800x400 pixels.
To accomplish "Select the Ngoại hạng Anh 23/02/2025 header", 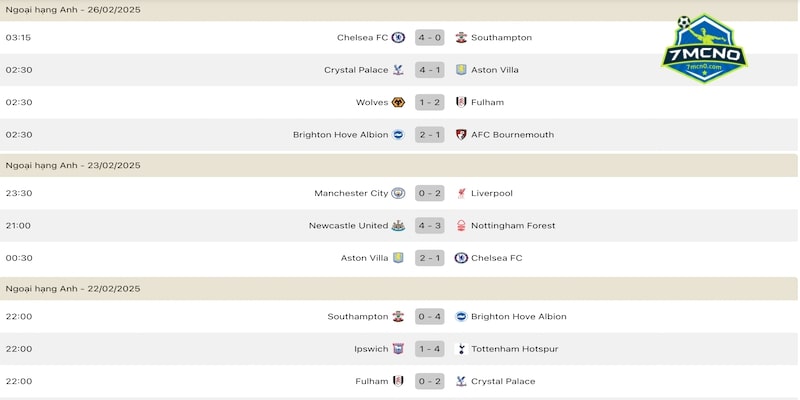I will tap(72, 165).
